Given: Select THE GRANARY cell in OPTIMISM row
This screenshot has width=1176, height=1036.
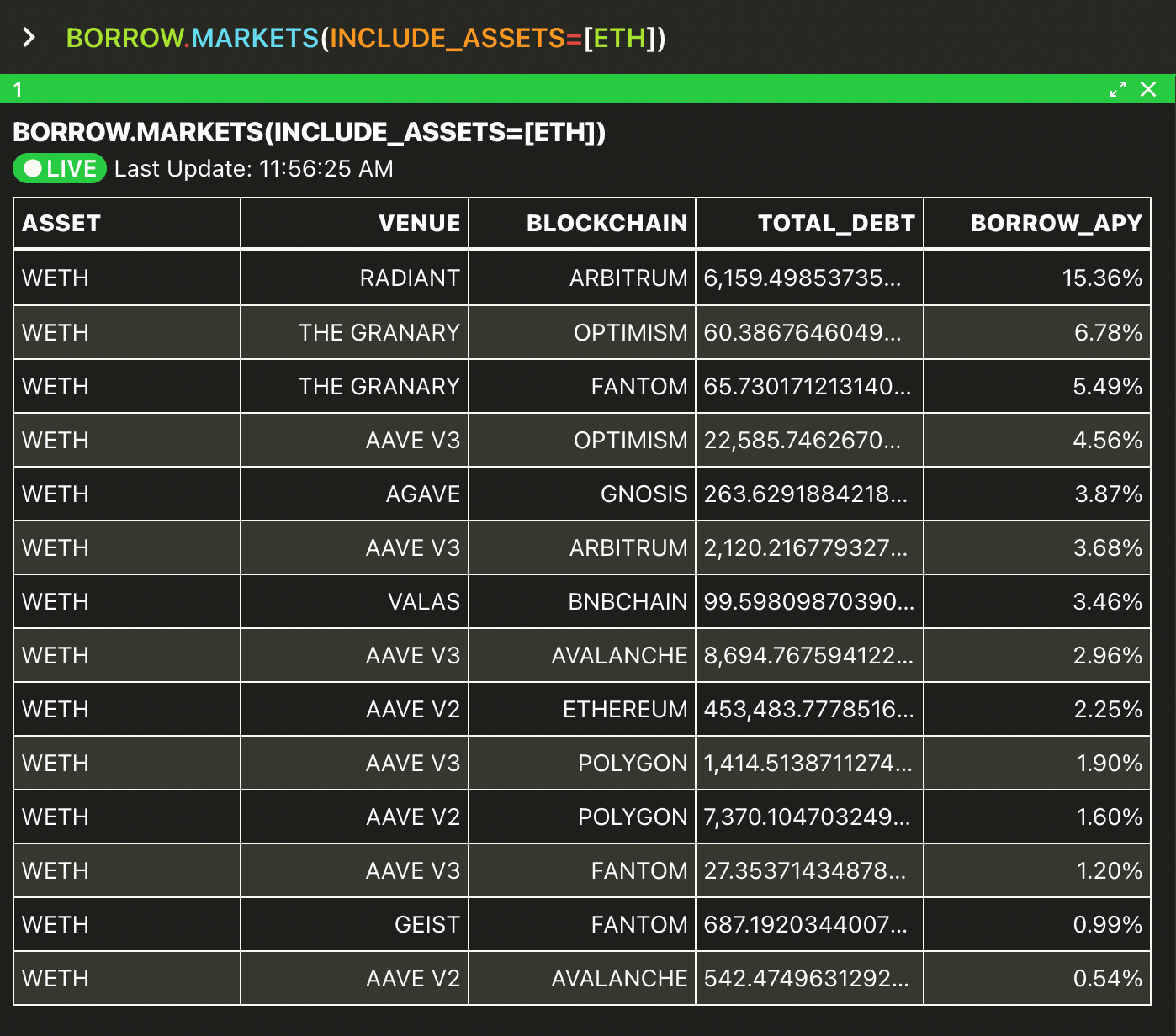Looking at the screenshot, I should 355,332.
